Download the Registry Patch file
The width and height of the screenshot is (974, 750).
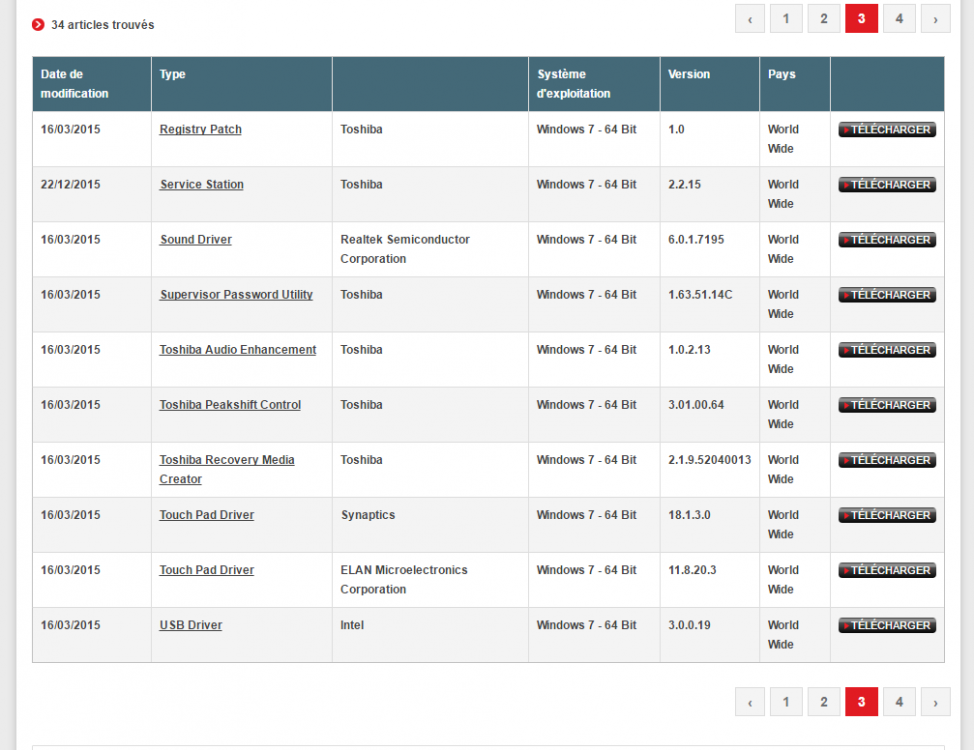coord(887,130)
